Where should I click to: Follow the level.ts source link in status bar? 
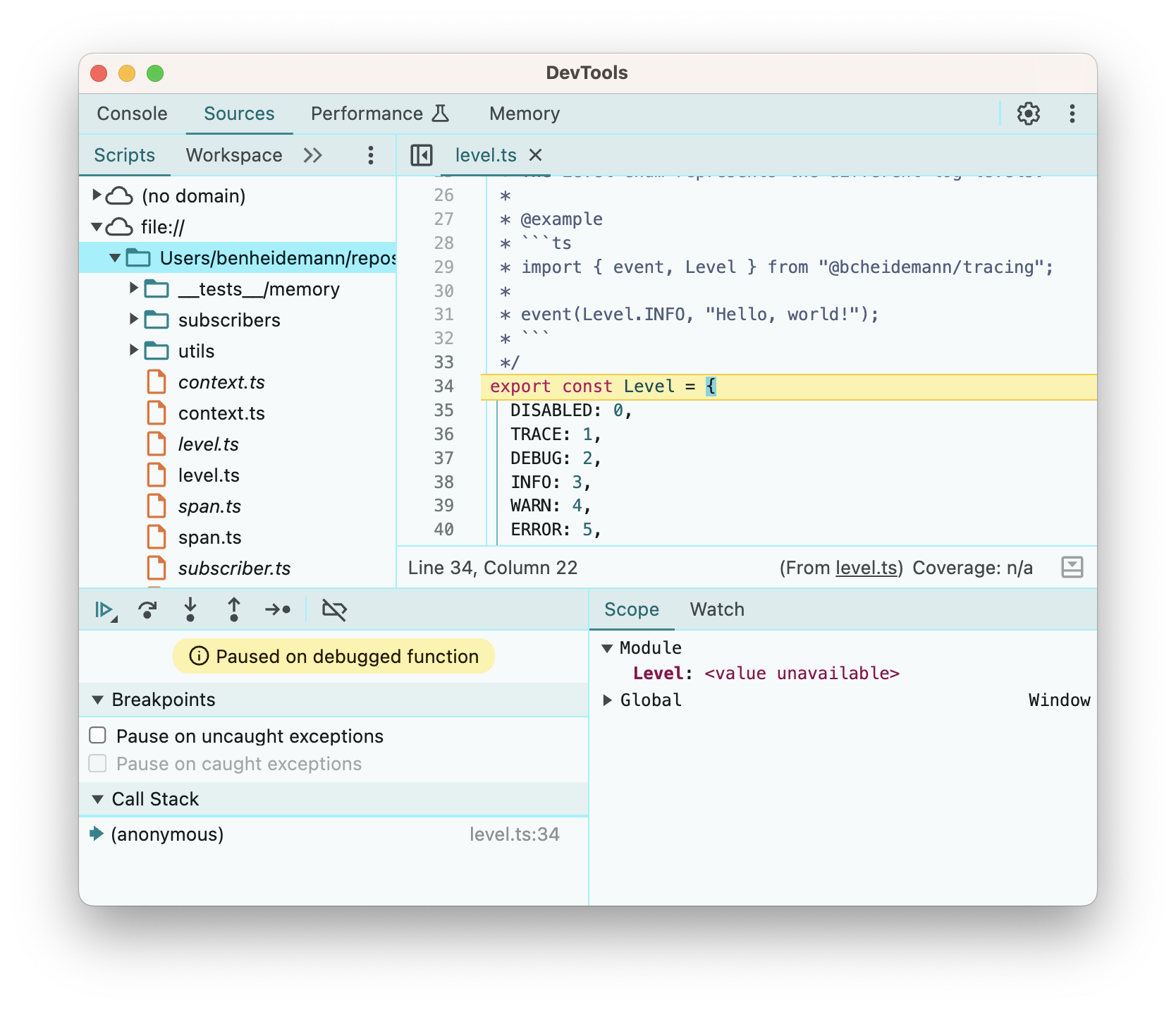pyautogui.click(x=866, y=568)
